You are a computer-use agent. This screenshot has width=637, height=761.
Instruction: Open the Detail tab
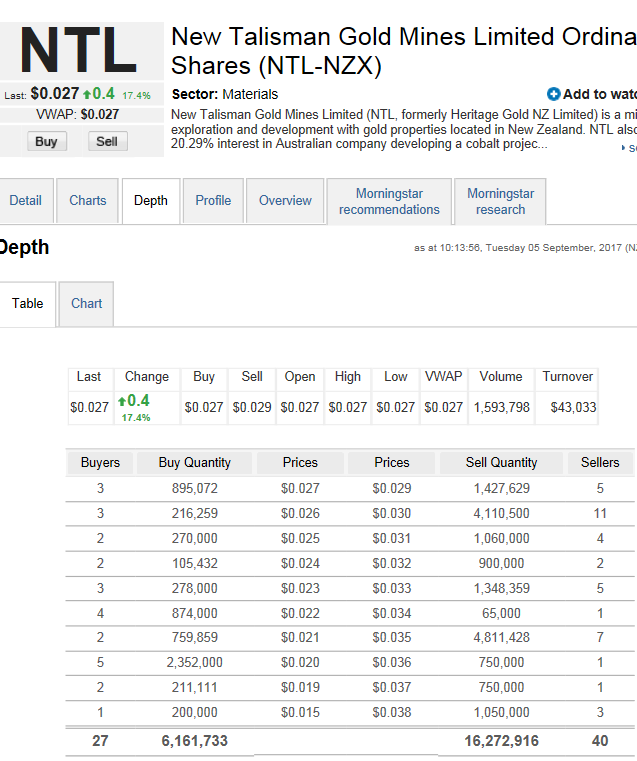pyautogui.click(x=26, y=200)
